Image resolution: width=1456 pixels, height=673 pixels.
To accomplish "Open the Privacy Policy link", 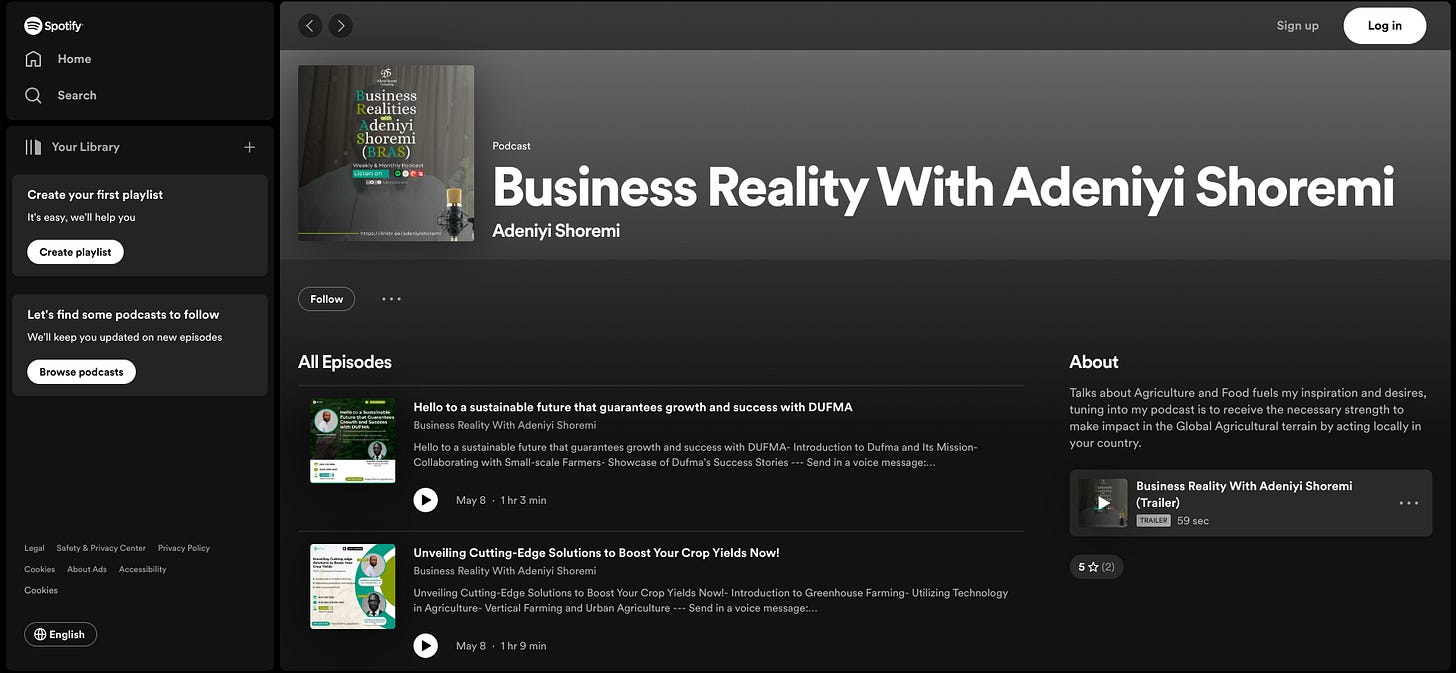I will pyautogui.click(x=184, y=548).
